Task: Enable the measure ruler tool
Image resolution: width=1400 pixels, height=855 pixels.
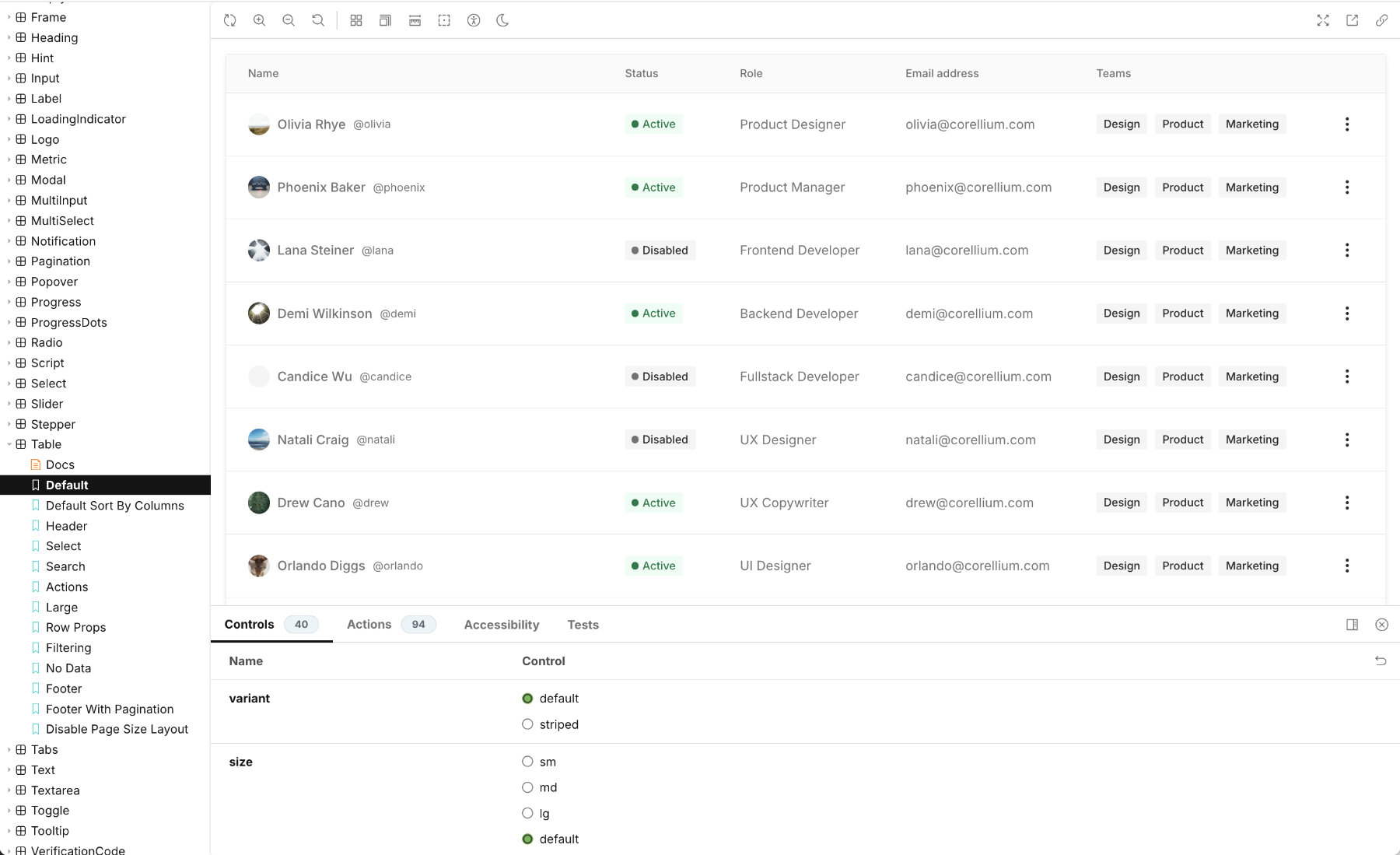Action: 415,21
